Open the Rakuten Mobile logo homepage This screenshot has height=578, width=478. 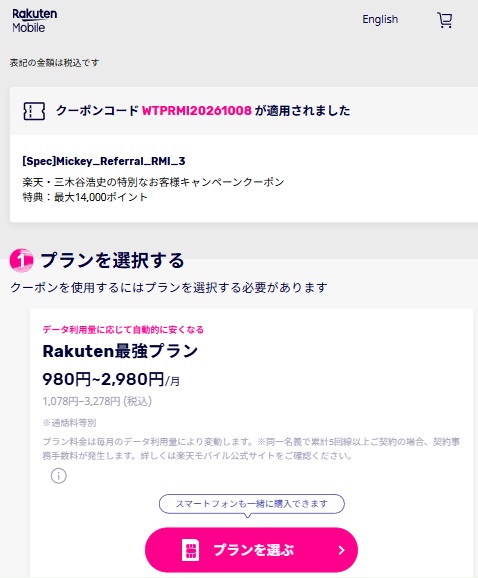tap(35, 21)
